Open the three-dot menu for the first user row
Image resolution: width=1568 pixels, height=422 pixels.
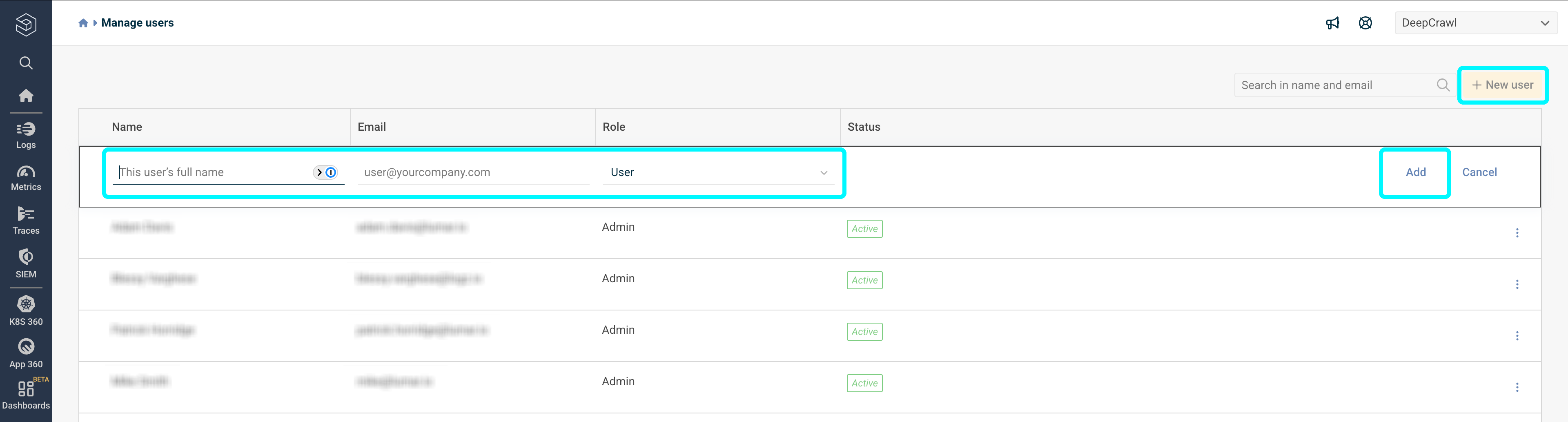1517,232
